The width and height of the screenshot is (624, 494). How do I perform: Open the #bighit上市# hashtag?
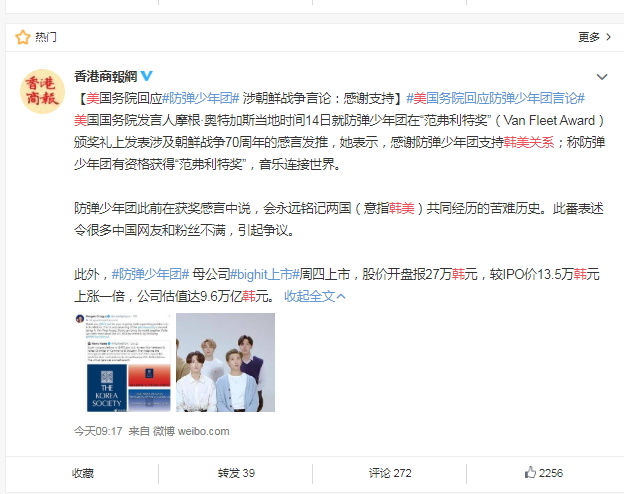pyautogui.click(x=265, y=274)
